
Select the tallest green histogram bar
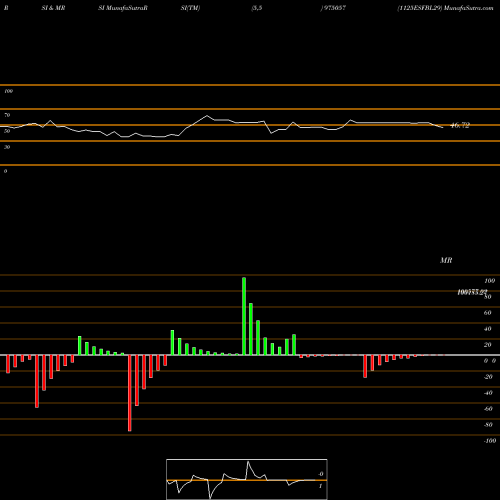[244, 316]
